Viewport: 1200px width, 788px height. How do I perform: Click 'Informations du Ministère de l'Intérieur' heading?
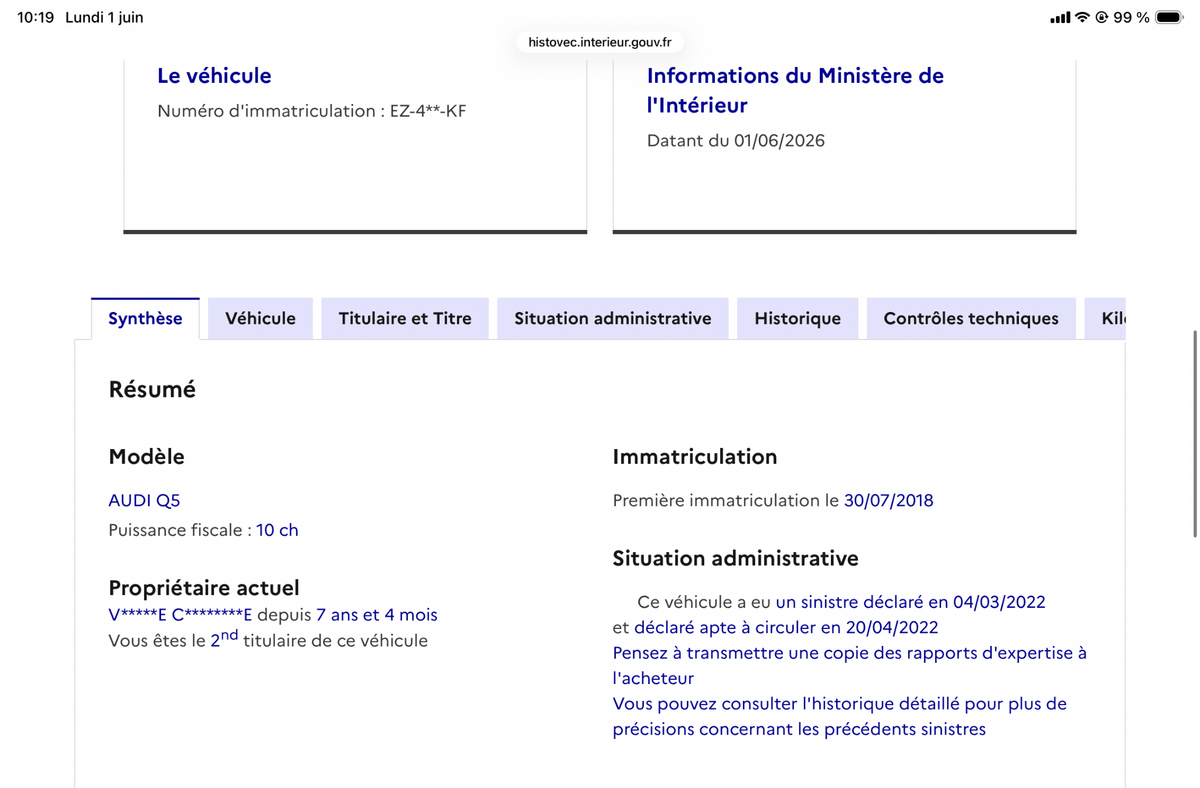point(795,90)
